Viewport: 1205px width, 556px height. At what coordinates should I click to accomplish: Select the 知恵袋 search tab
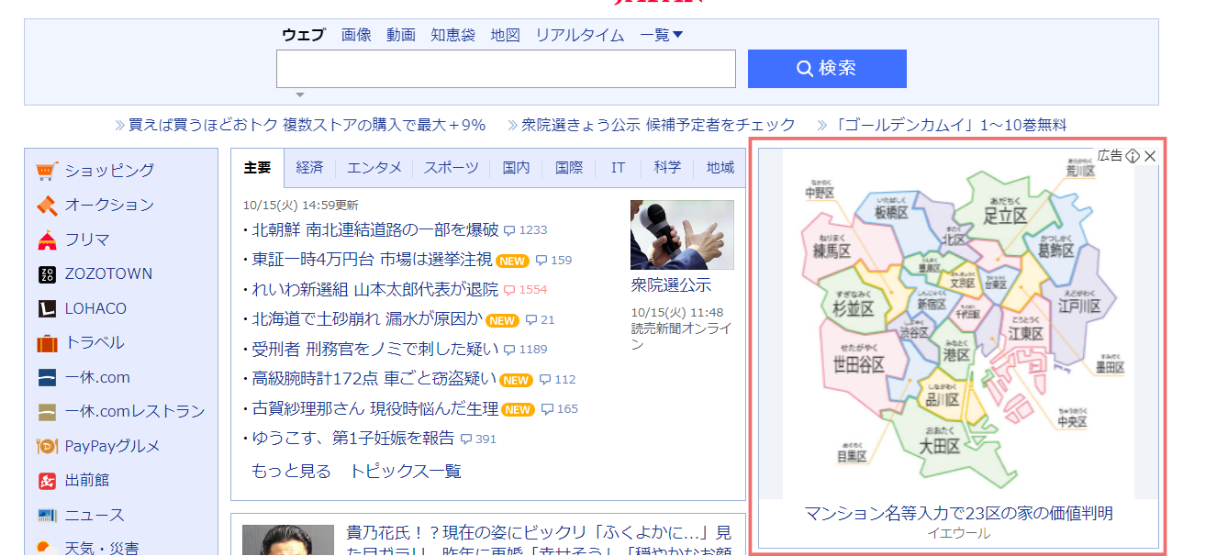pos(453,35)
